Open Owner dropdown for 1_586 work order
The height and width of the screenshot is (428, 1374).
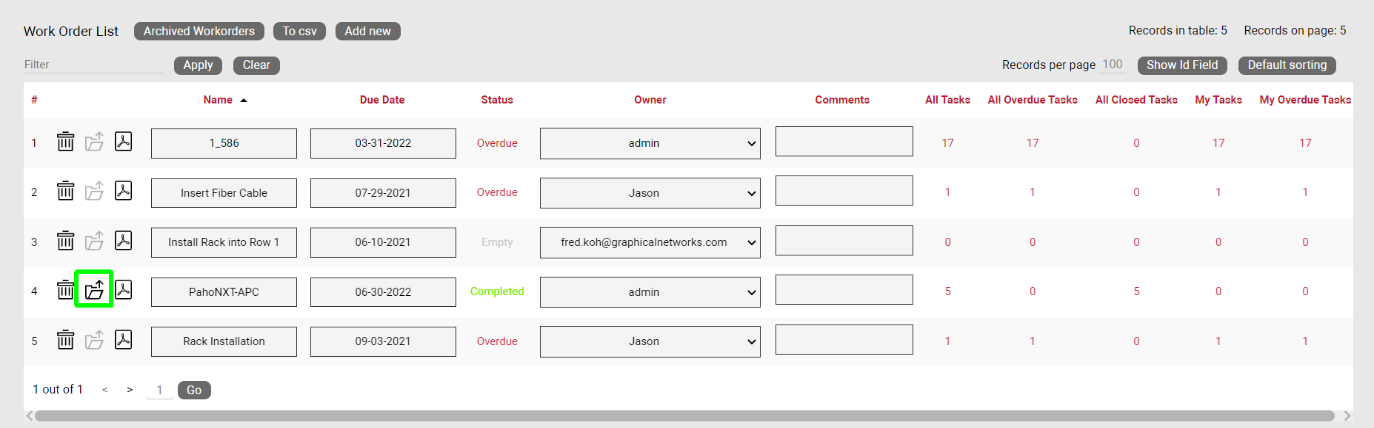coord(650,143)
